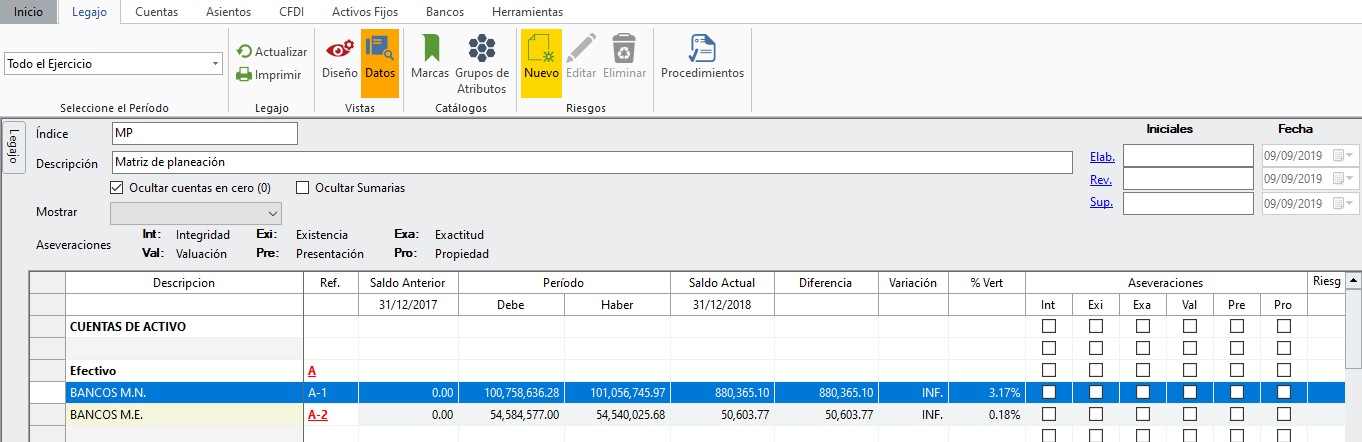Expand the Todo el Ejercicio period dropdown
The width and height of the screenshot is (1362, 442).
[216, 64]
